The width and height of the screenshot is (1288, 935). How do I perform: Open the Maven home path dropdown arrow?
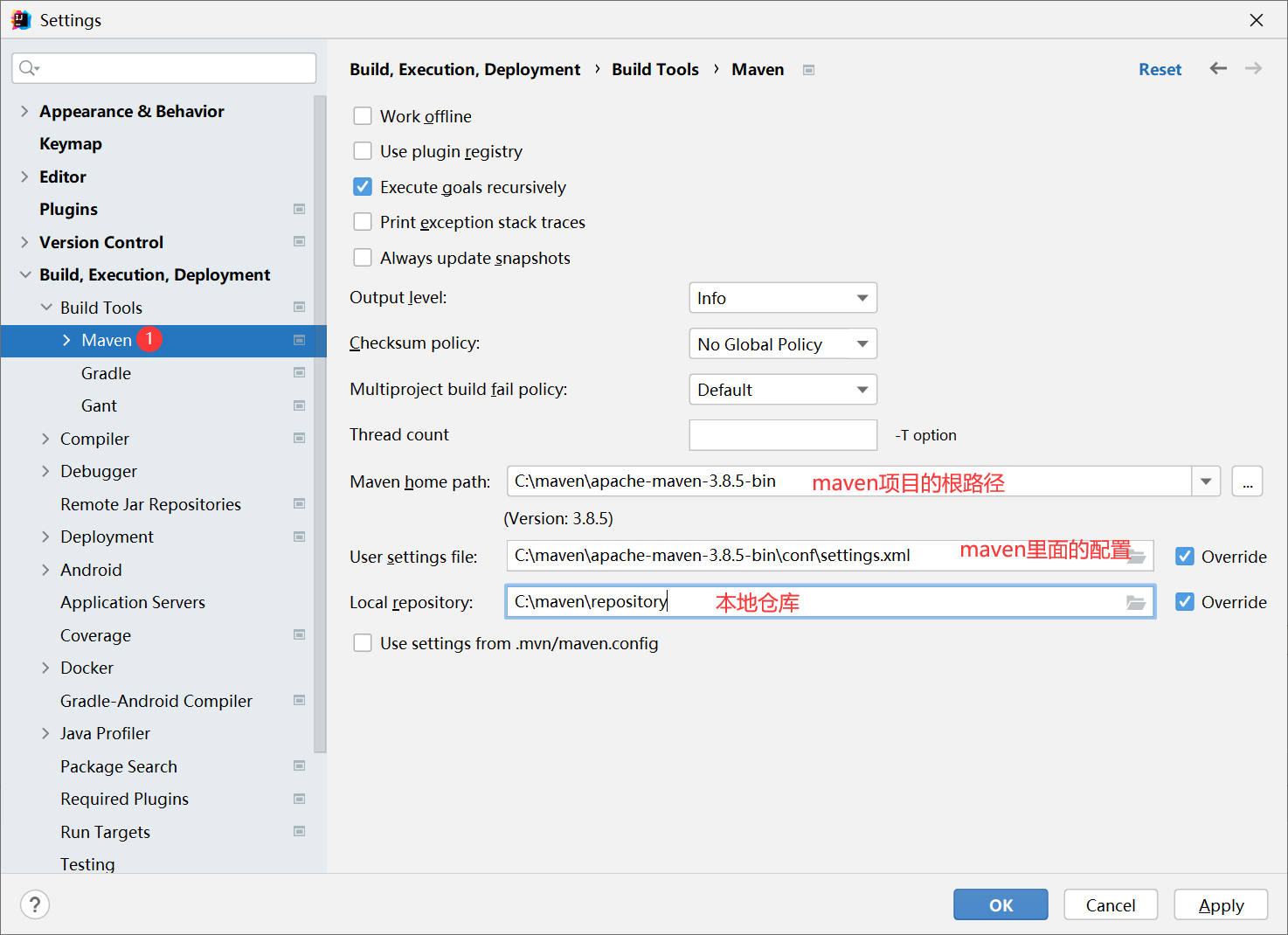(x=1206, y=481)
